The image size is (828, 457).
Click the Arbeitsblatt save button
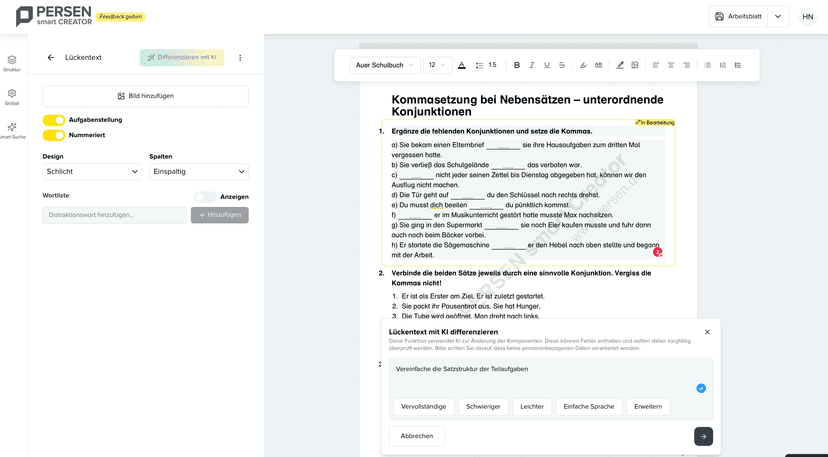click(x=738, y=16)
